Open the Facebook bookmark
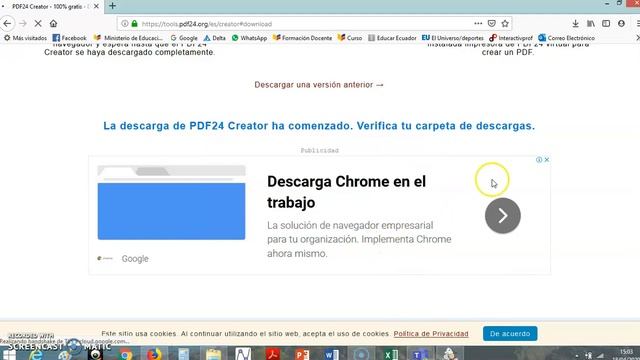 [69, 38]
